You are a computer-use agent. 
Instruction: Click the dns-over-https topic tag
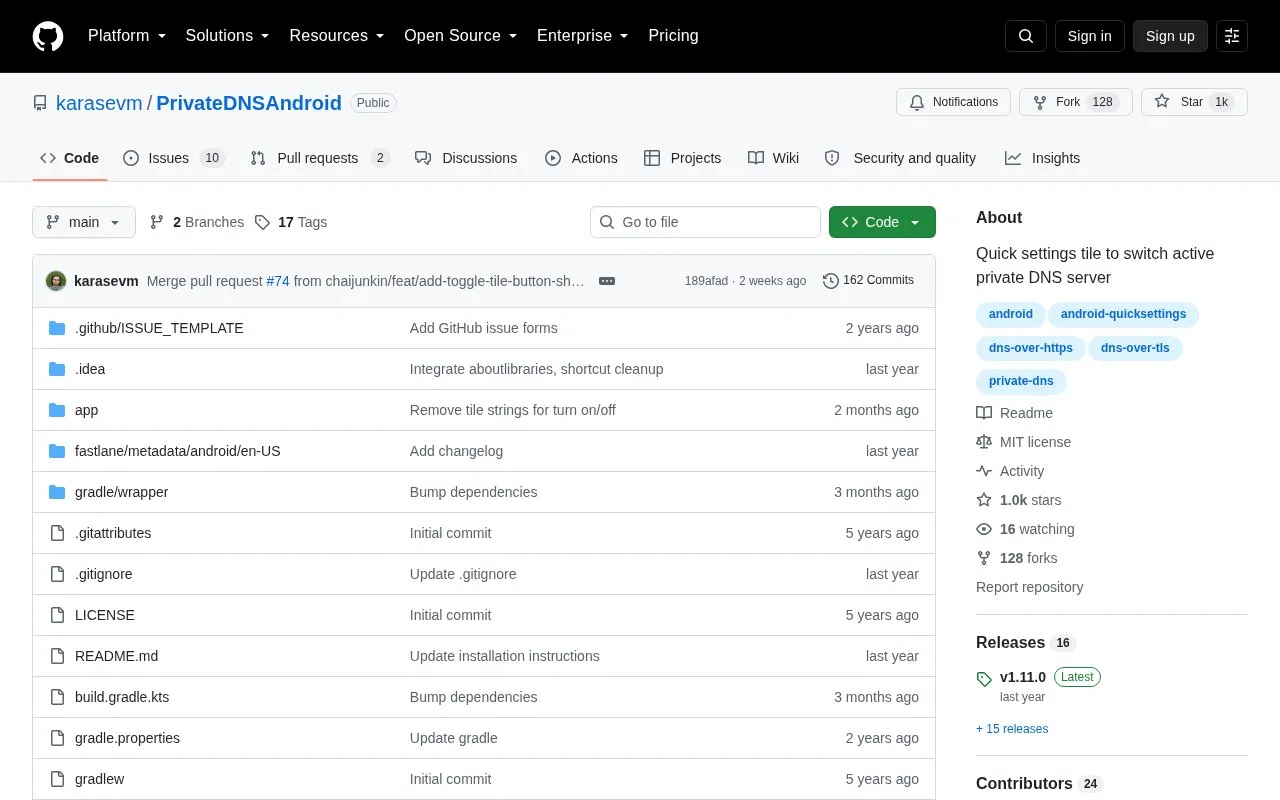coord(1030,348)
